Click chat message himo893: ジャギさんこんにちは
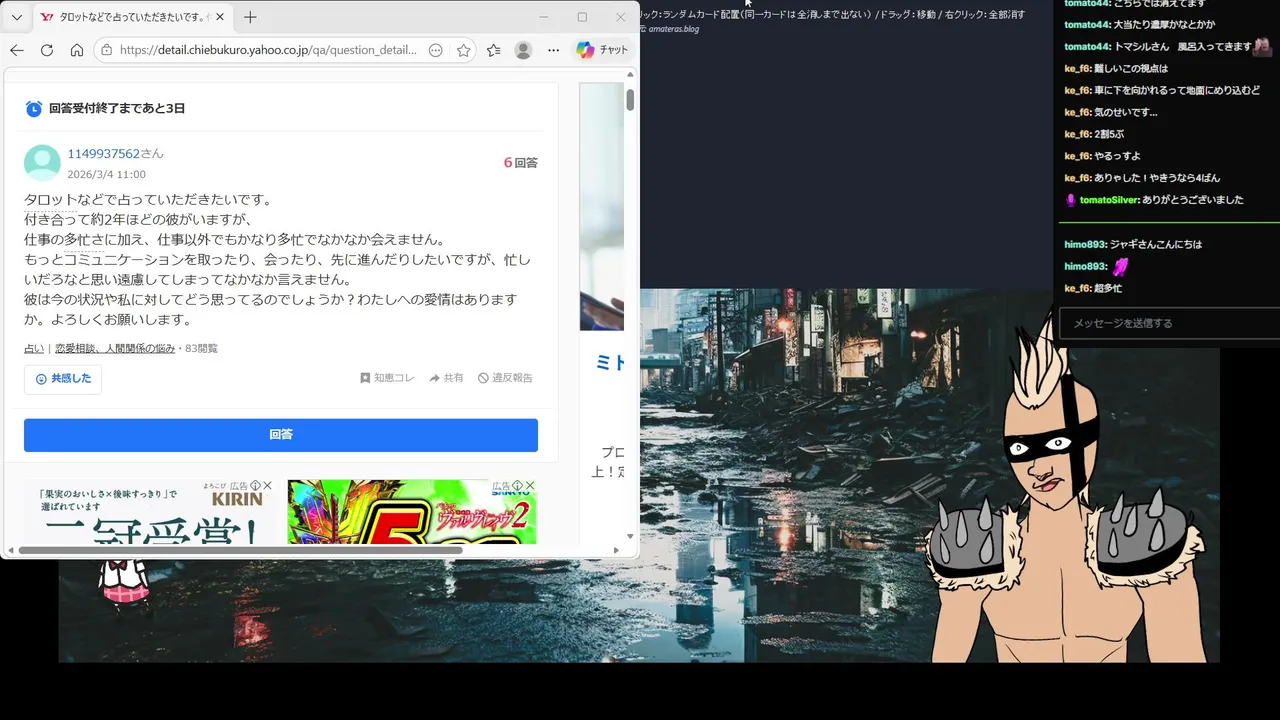The width and height of the screenshot is (1280, 720). (x=1133, y=244)
